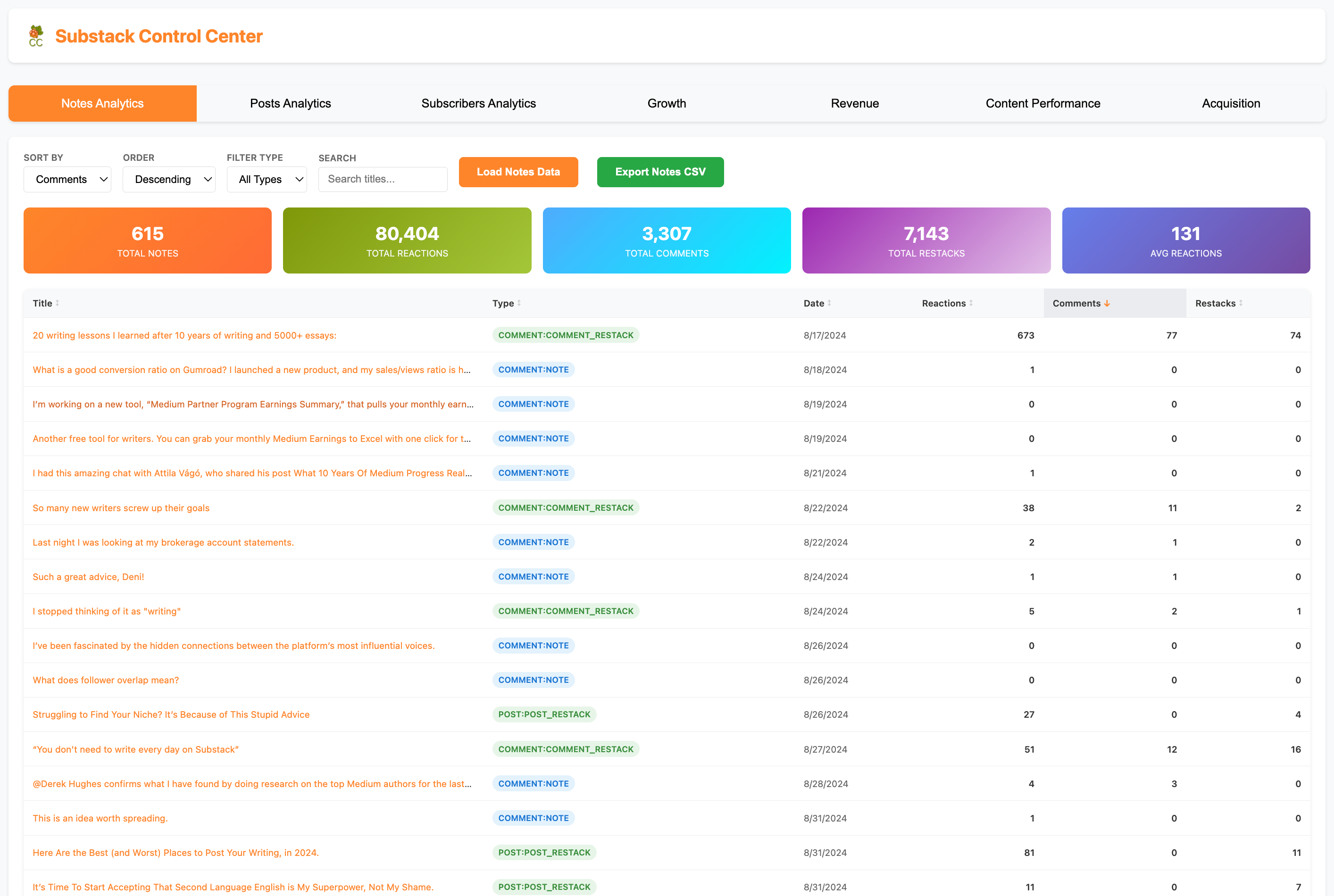Open '20 writing lessons I learned' note link

[184, 335]
